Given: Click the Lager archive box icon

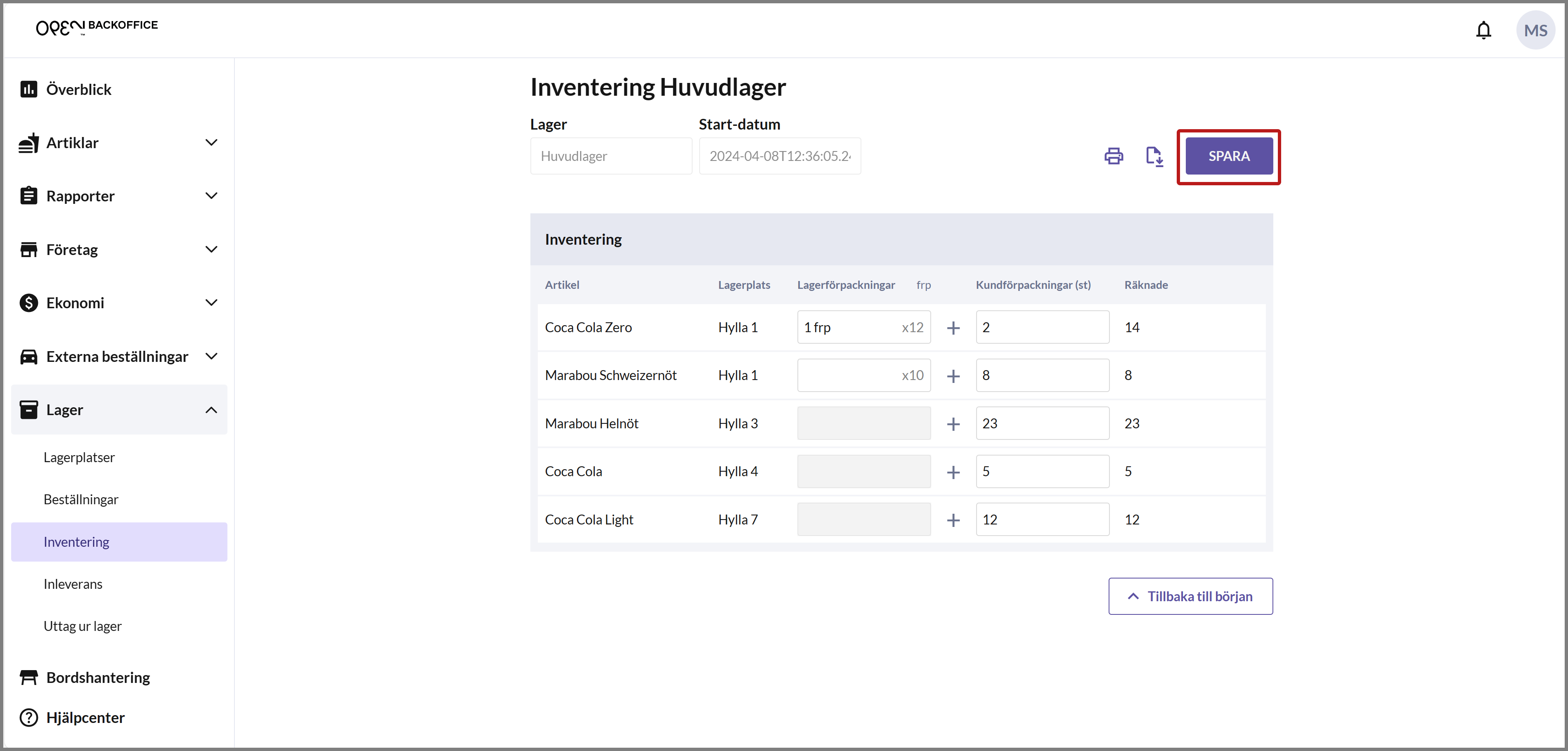Looking at the screenshot, I should [28, 410].
